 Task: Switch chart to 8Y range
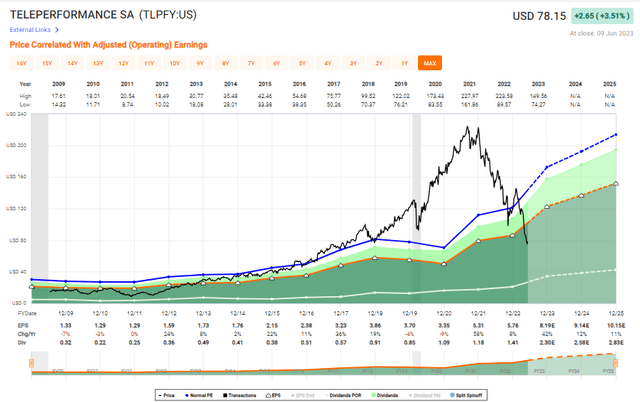click(226, 63)
